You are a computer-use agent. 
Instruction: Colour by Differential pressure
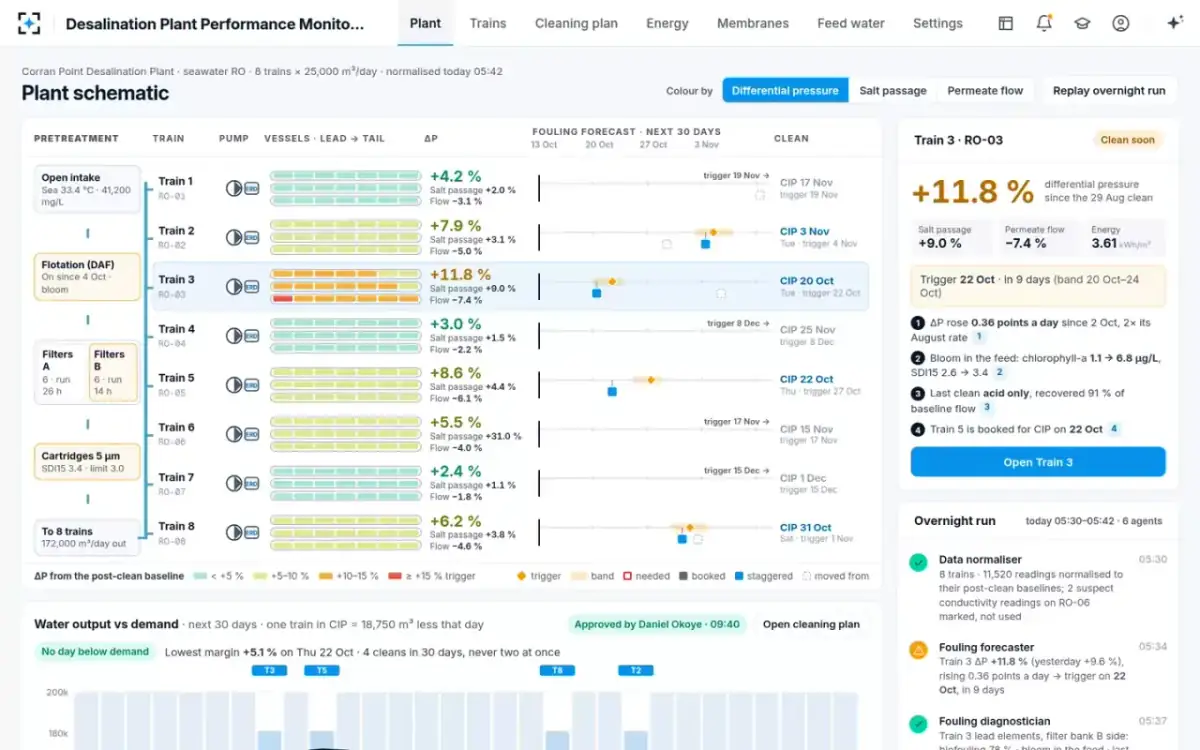[x=785, y=91]
